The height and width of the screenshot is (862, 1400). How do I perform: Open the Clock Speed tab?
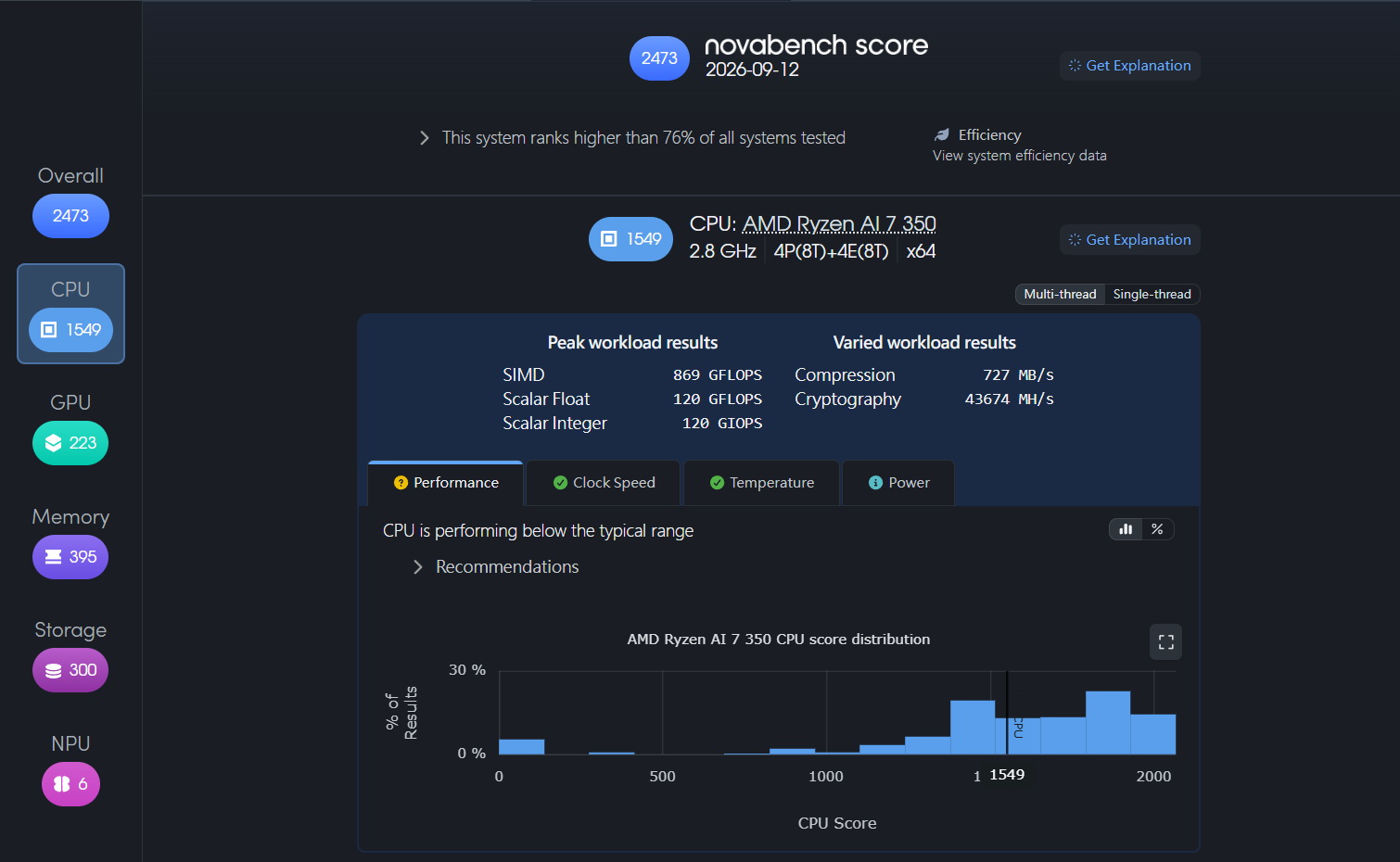click(x=604, y=483)
